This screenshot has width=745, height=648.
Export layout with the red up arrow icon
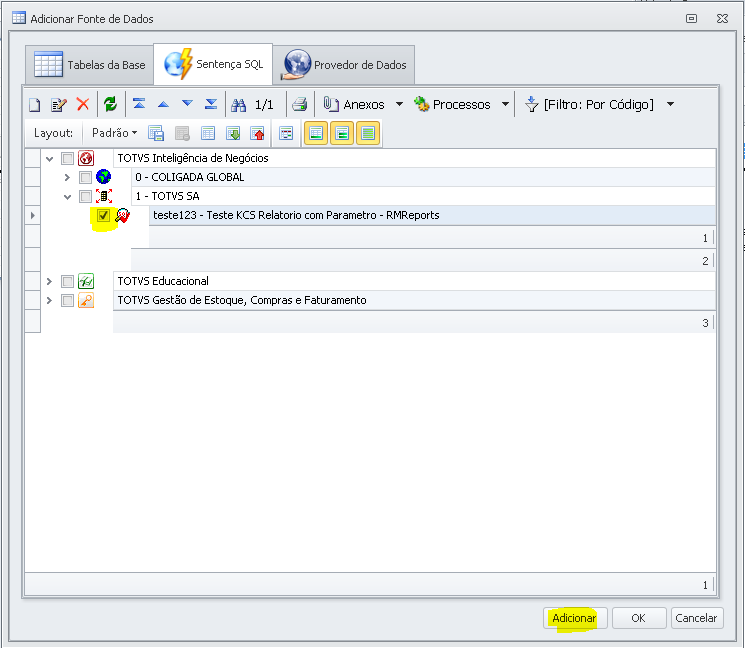pos(257,133)
